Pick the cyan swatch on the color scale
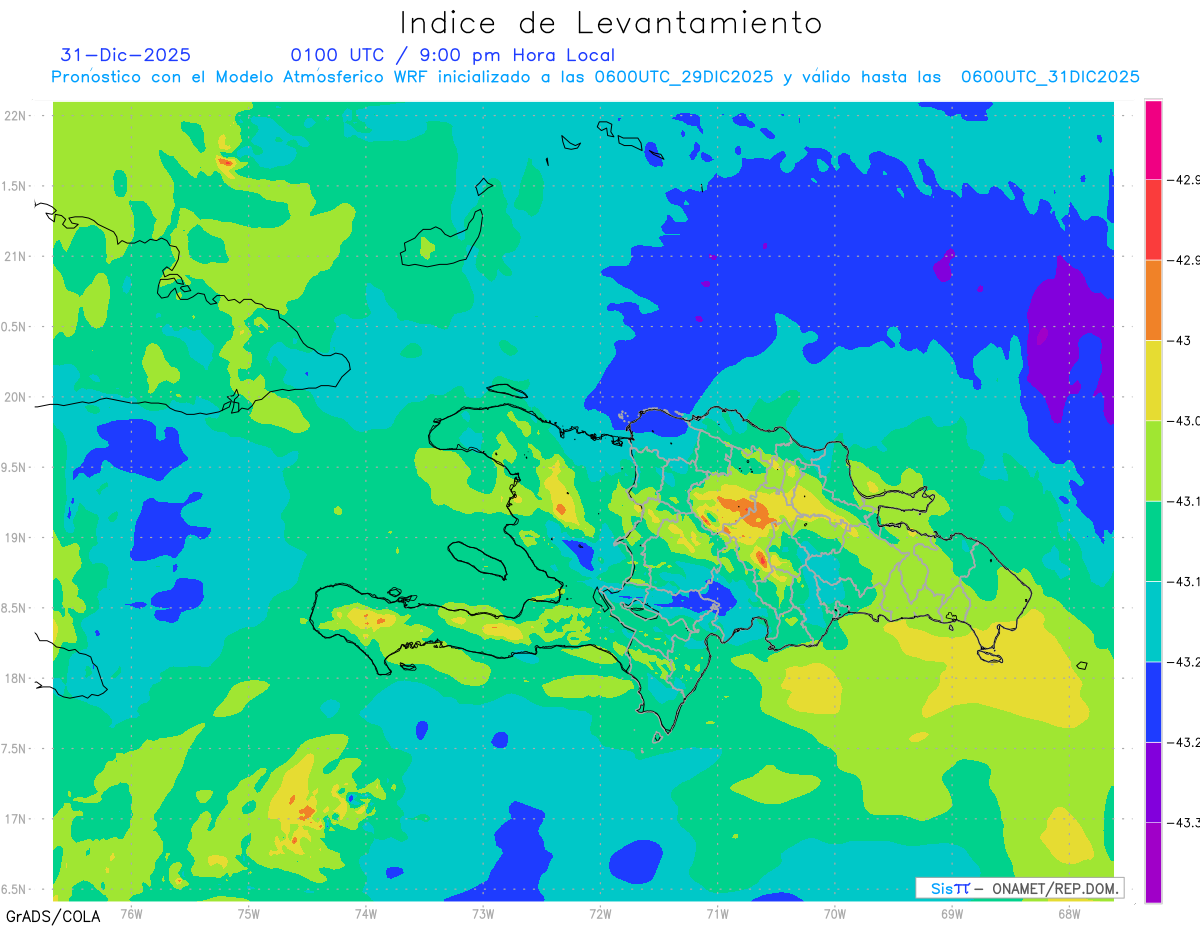 point(1153,621)
